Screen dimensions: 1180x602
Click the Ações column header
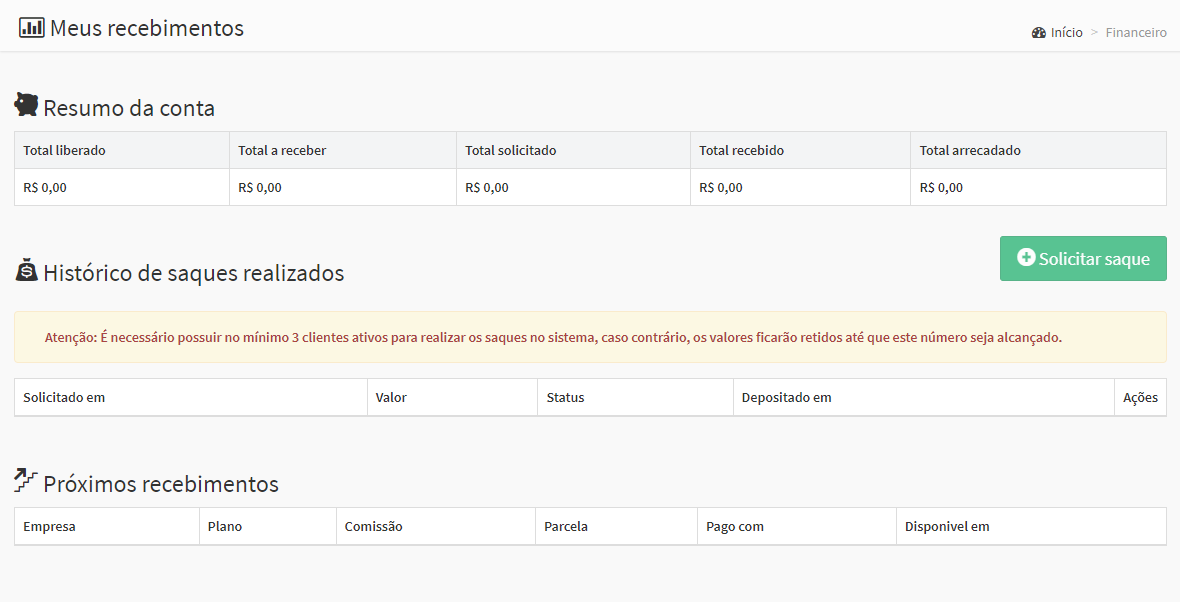(1140, 398)
